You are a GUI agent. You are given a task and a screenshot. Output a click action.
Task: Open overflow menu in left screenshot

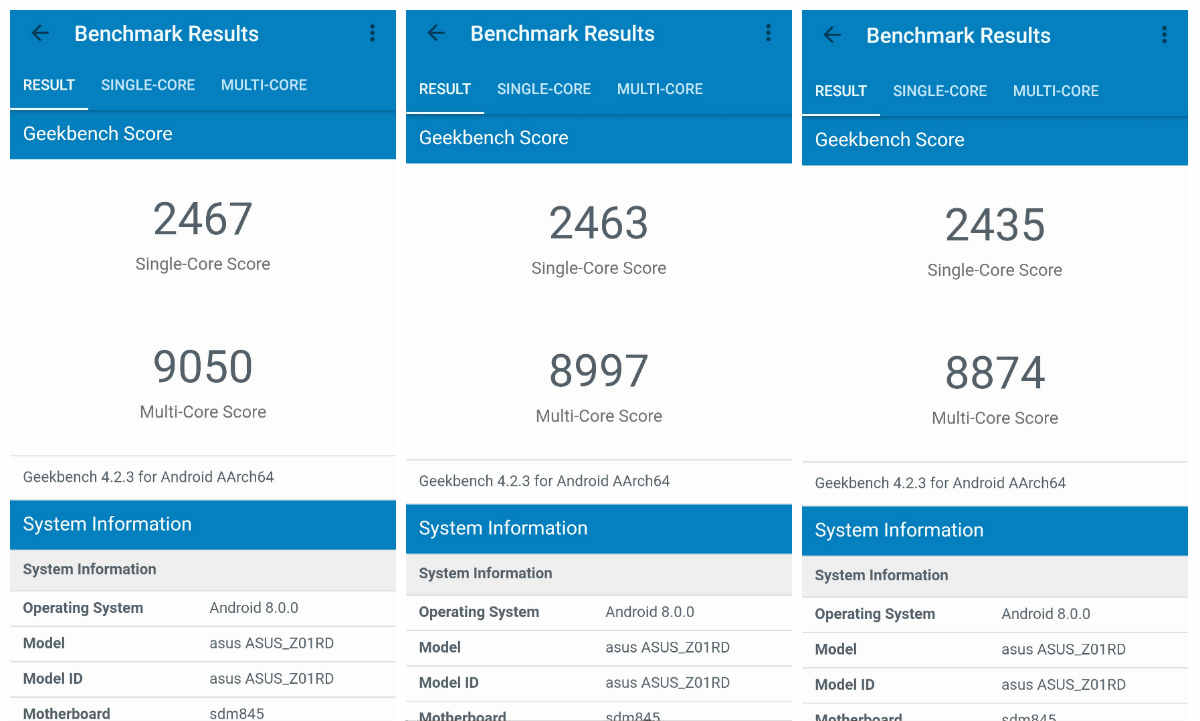pos(372,33)
